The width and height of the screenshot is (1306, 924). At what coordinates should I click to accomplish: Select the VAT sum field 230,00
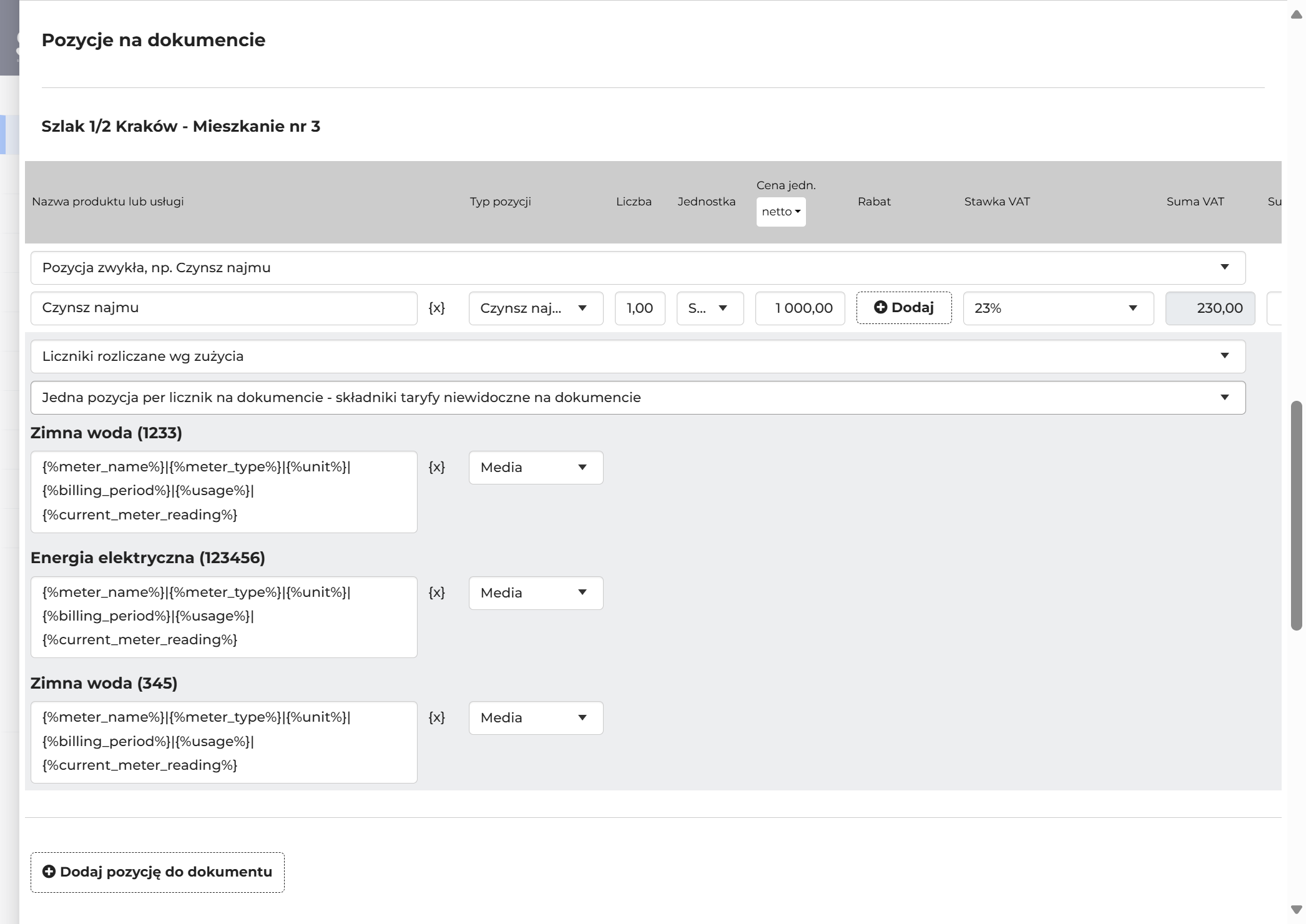pyautogui.click(x=1210, y=308)
